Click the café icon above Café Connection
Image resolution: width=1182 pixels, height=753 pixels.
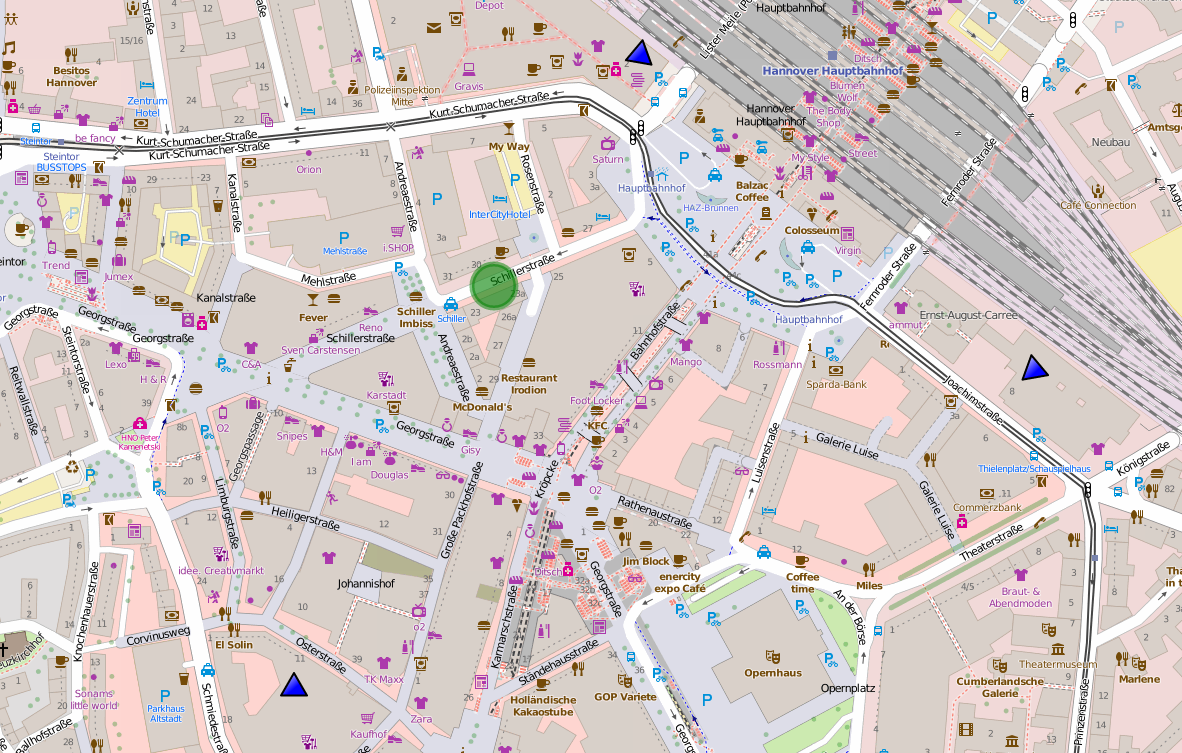tap(1098, 190)
